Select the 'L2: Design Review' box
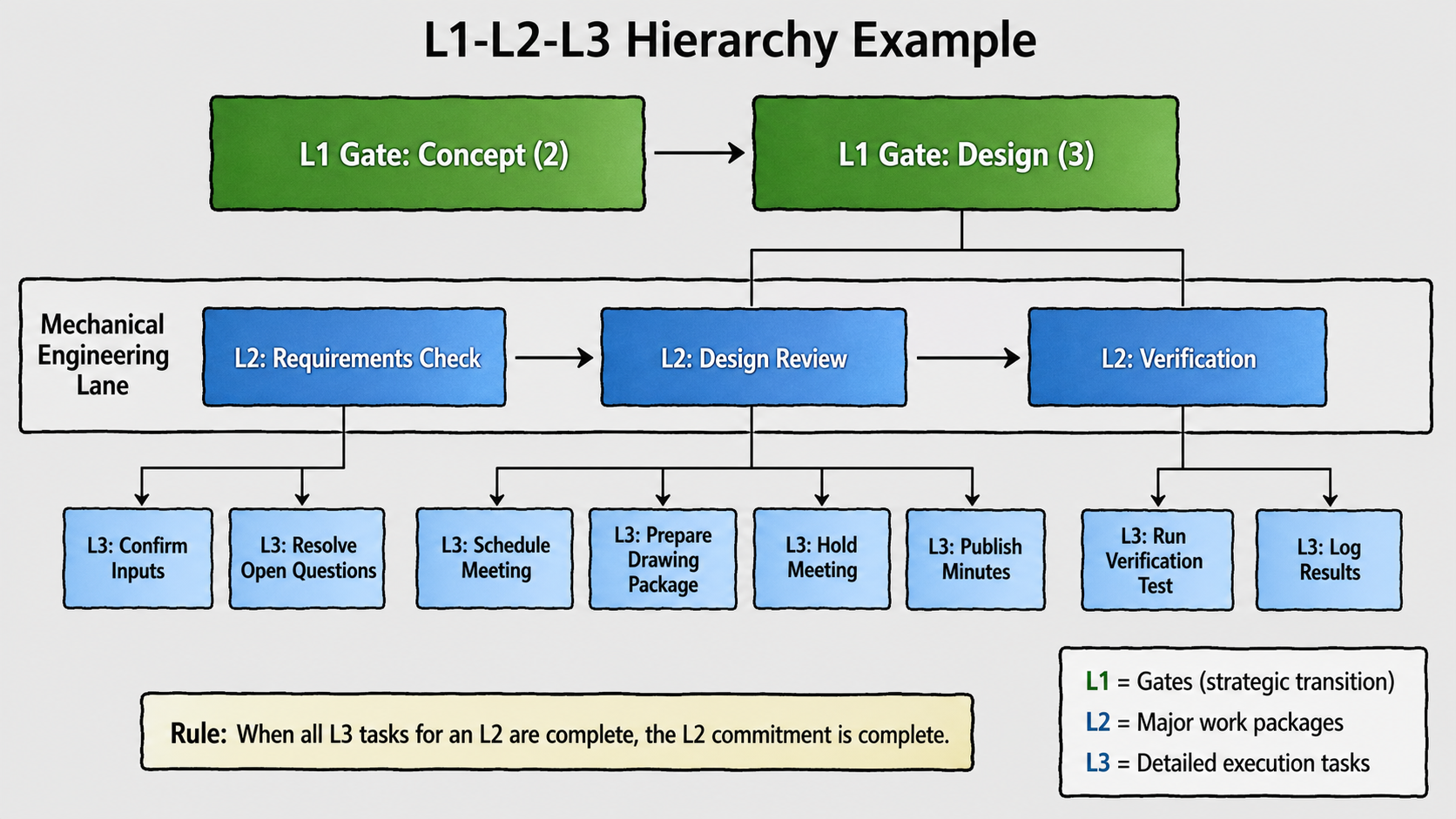The width and height of the screenshot is (1456, 819). 753,357
